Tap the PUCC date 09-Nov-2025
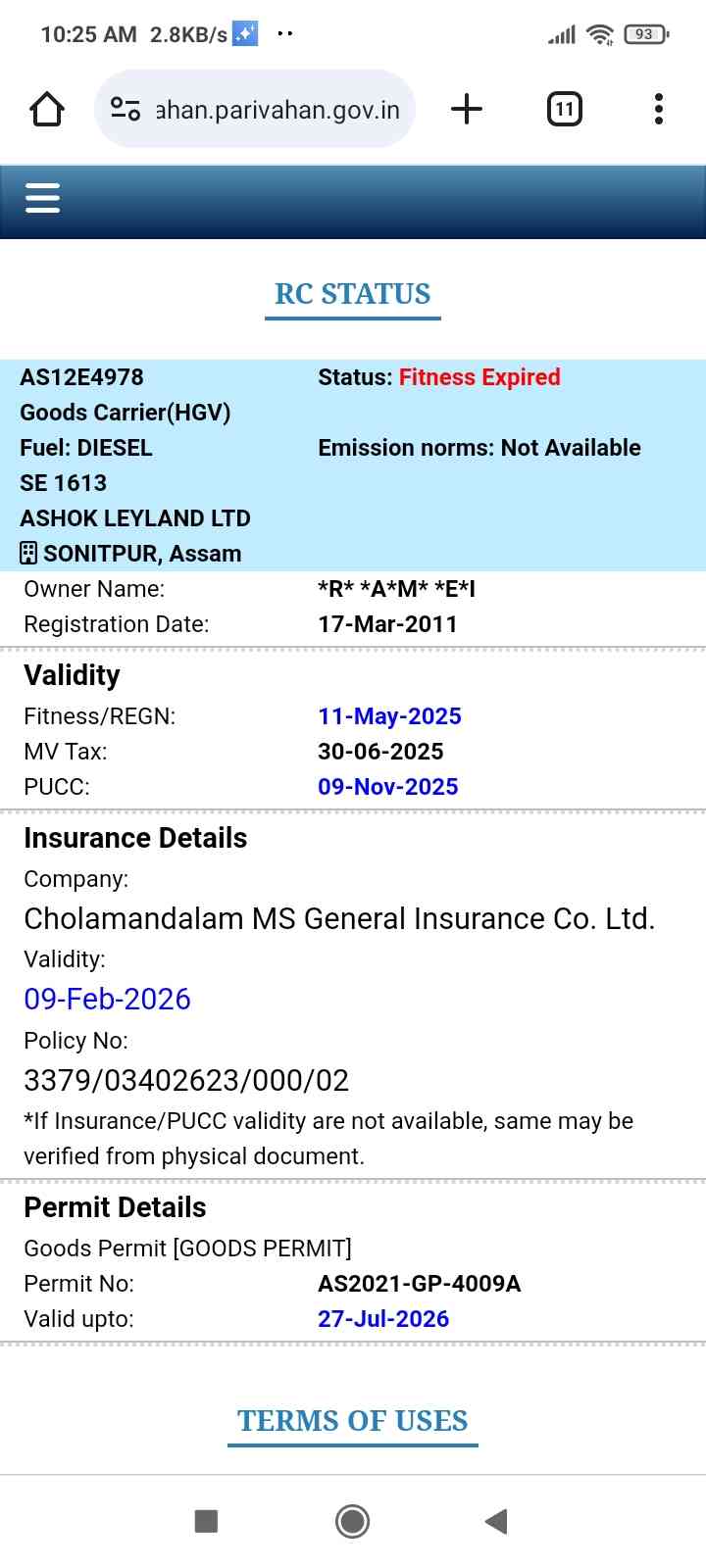The image size is (706, 1568). tap(388, 787)
